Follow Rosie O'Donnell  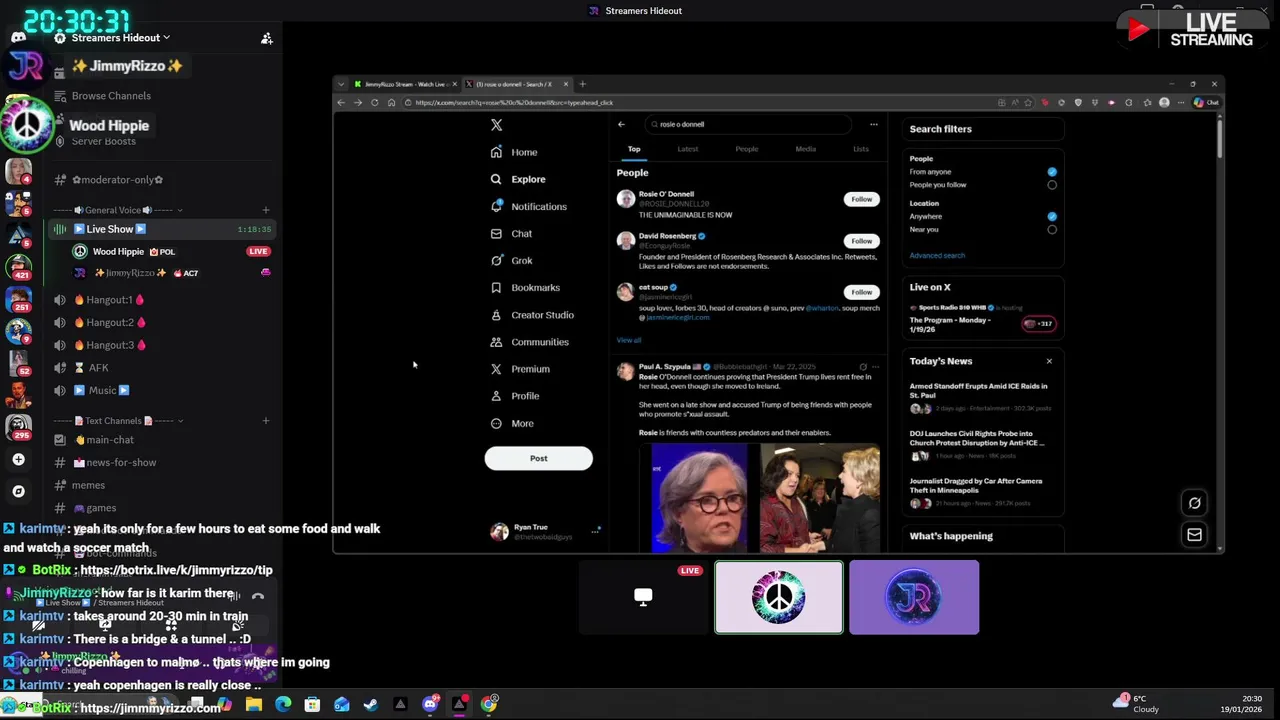(861, 199)
